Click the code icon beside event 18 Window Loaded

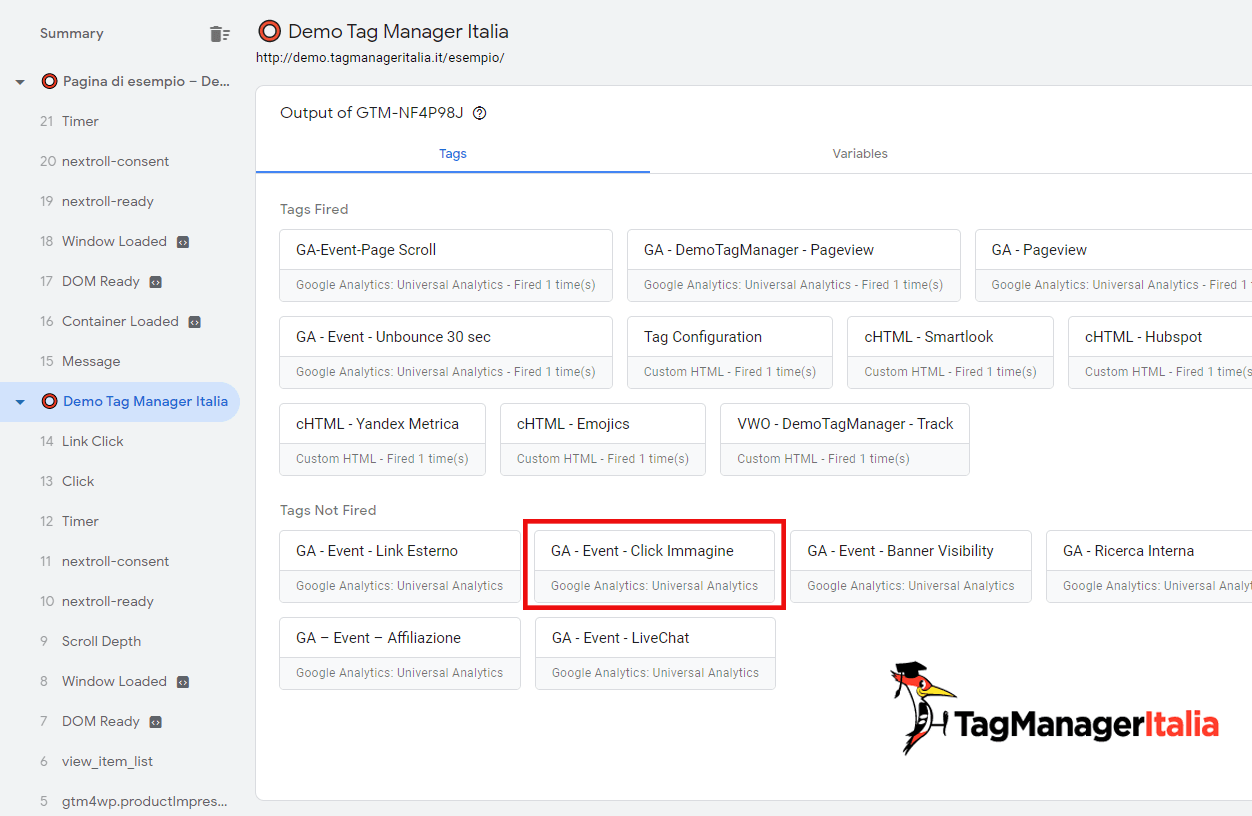click(x=183, y=242)
